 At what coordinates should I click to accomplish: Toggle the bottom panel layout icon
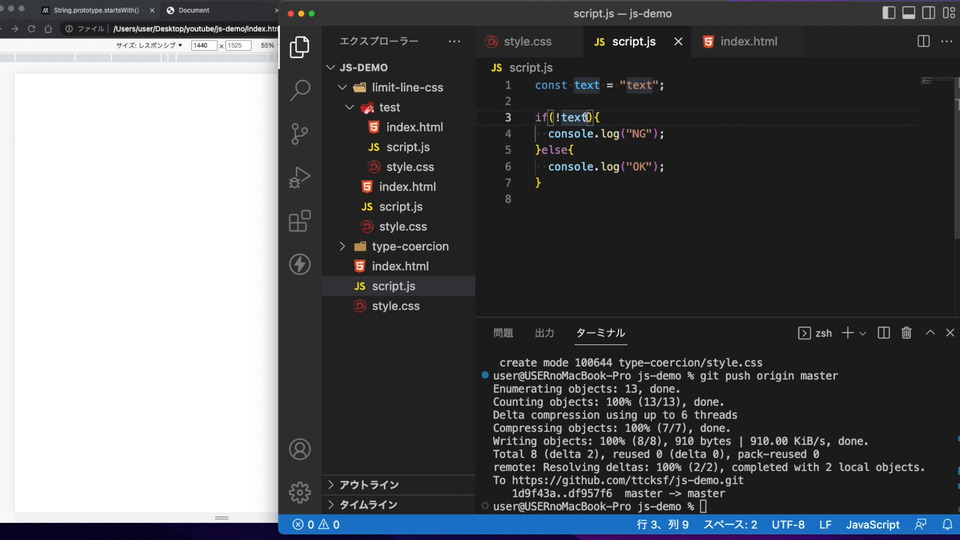[909, 13]
